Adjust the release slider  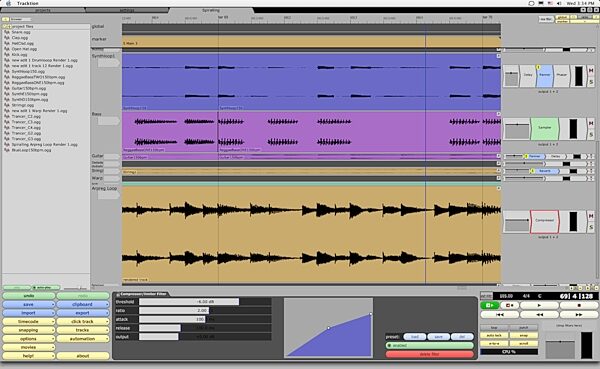pos(205,328)
